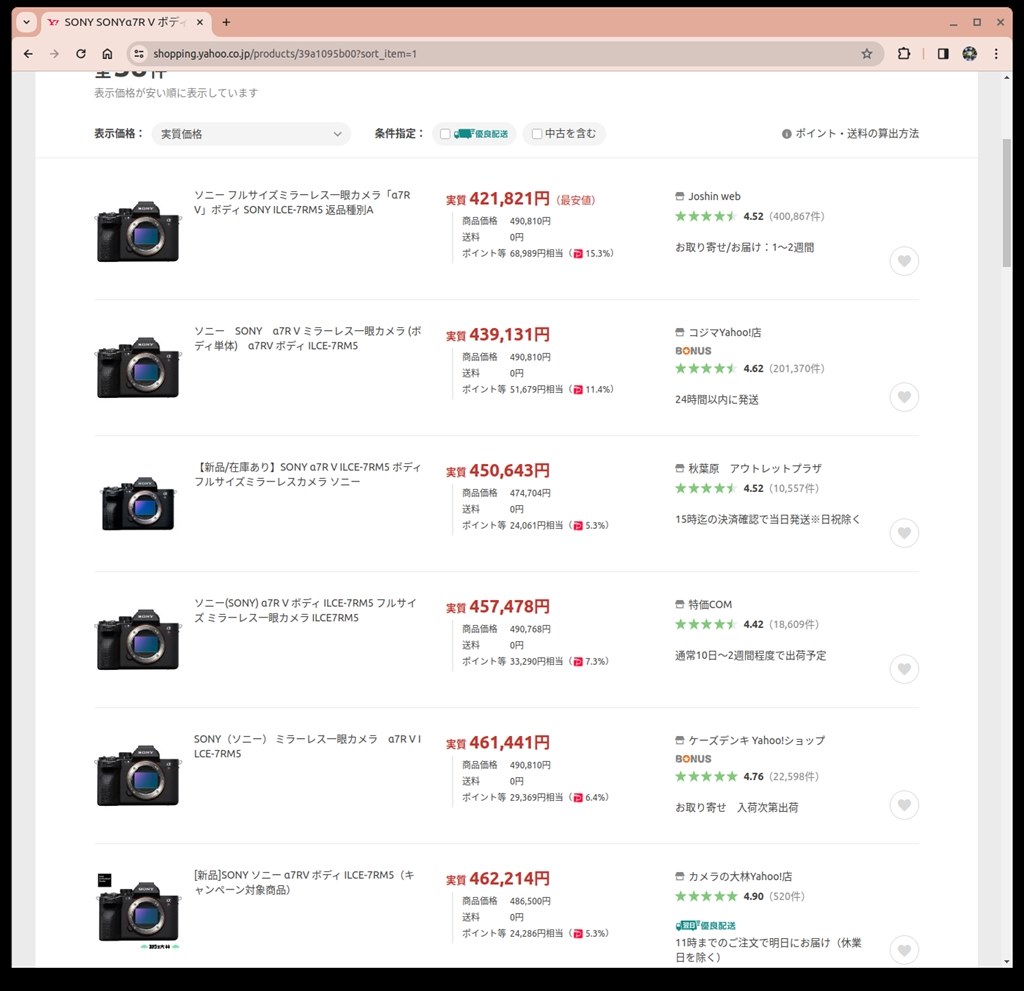The image size is (1024, 991).
Task: Click the page vertical scrollbar thumb
Action: (1006, 202)
